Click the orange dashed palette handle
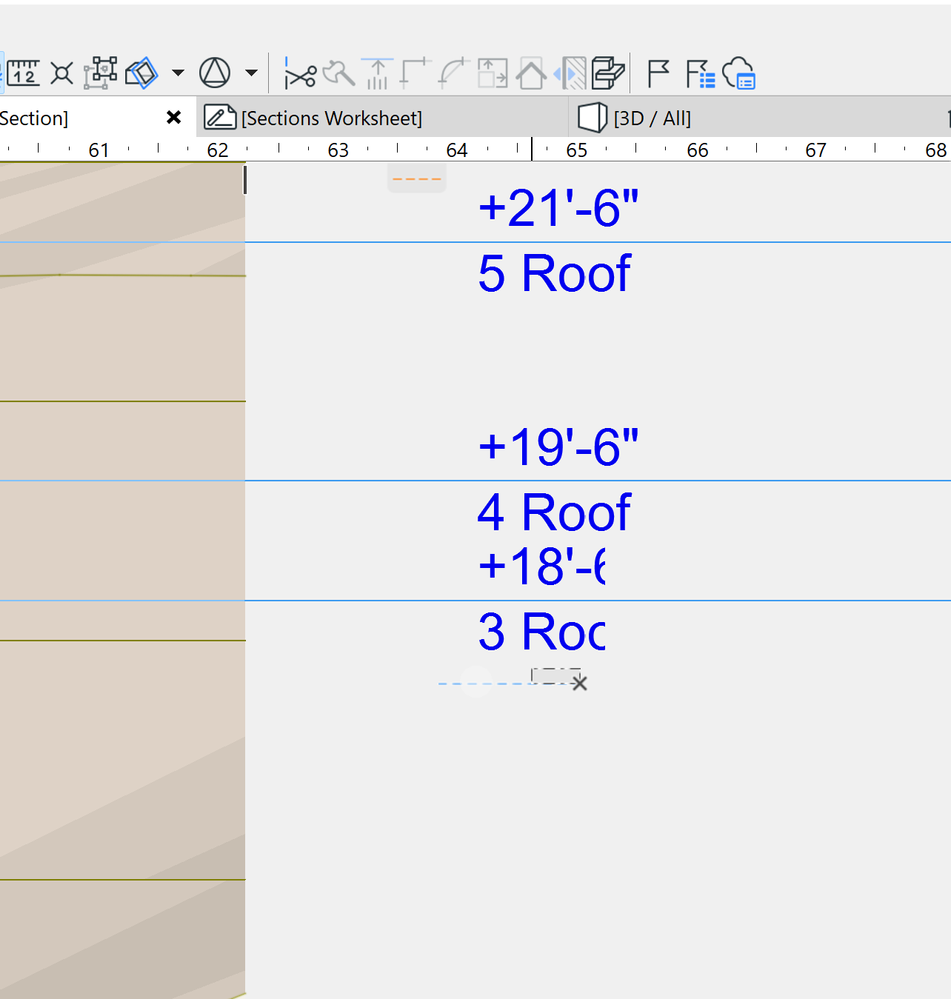 [x=417, y=178]
